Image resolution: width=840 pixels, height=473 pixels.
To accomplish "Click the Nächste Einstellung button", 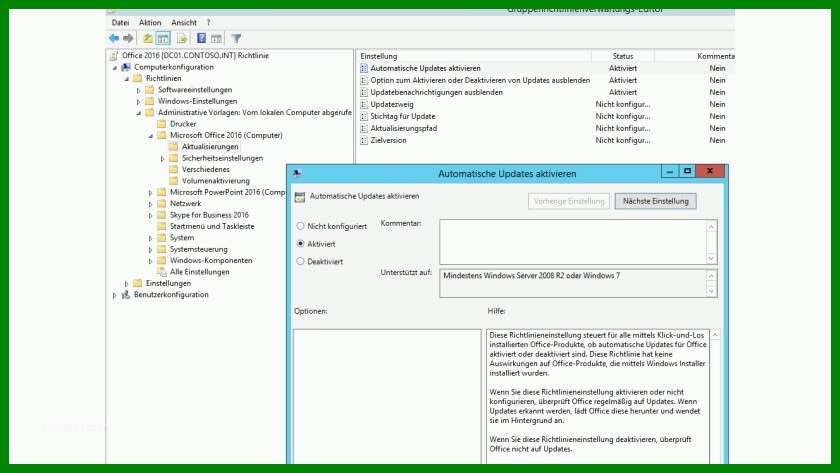I will pos(656,201).
